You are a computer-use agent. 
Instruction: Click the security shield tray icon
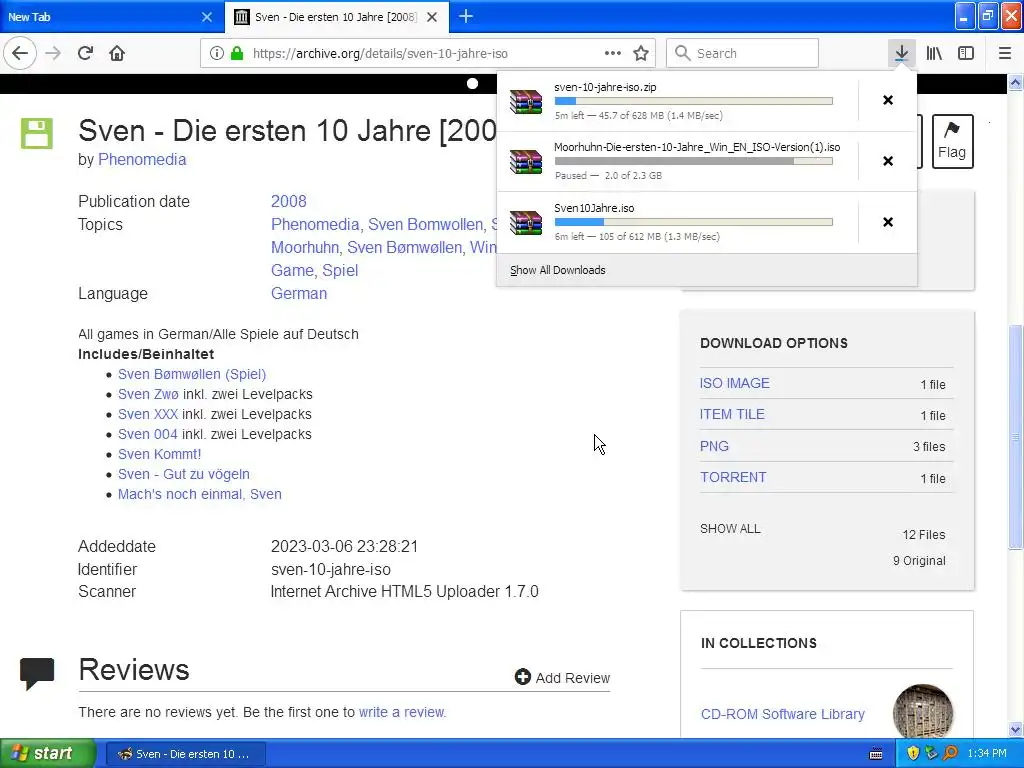(913, 753)
